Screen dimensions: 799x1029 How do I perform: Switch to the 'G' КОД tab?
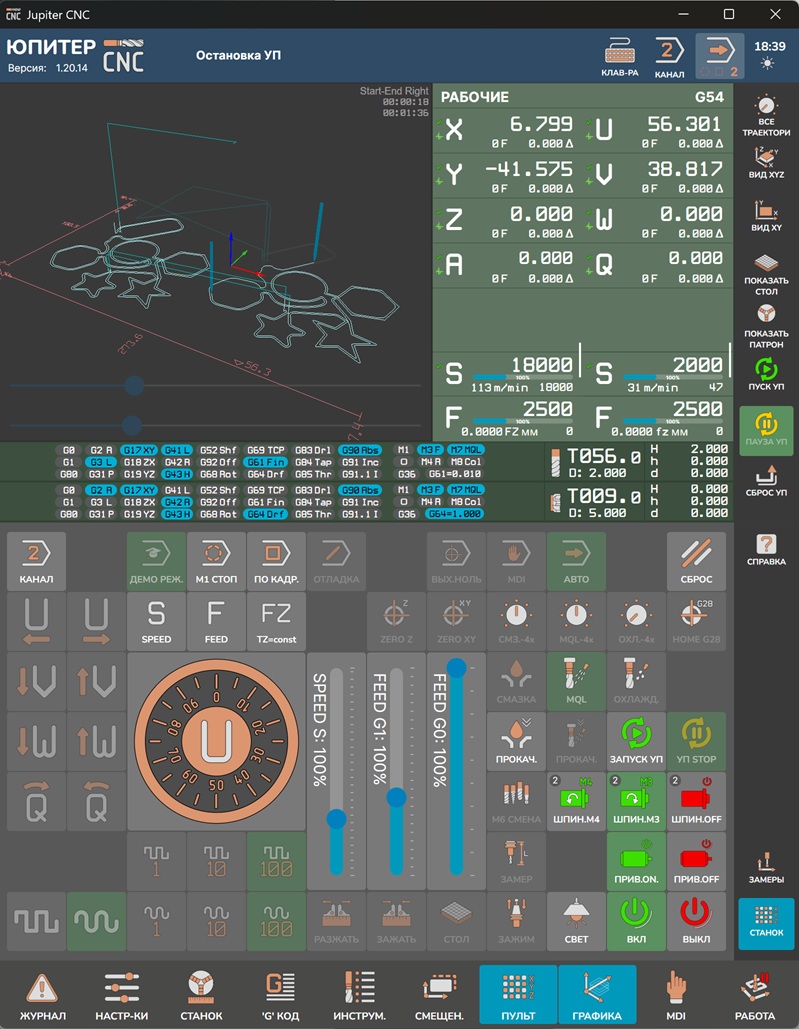[280, 996]
